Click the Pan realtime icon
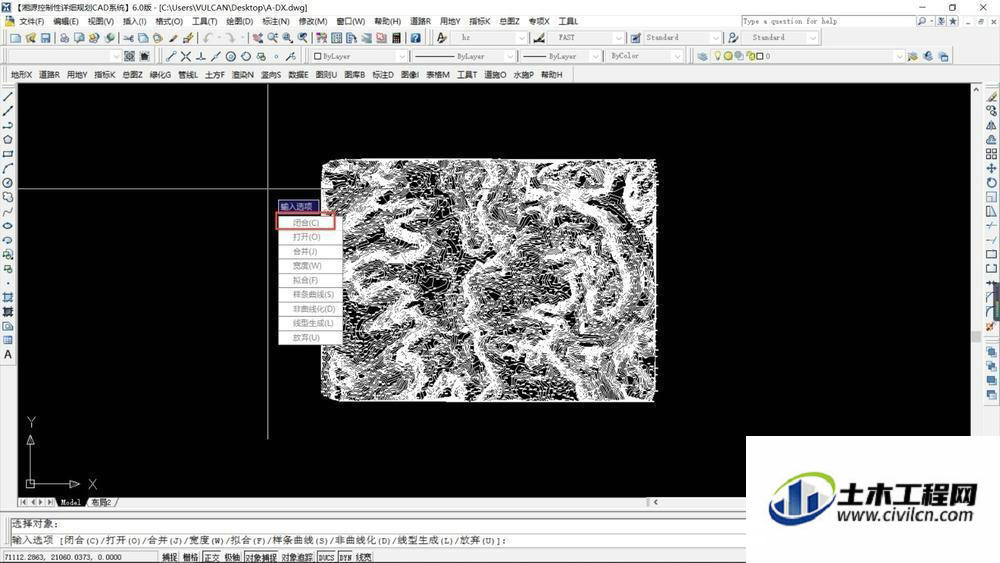1000x563 pixels. 258,38
